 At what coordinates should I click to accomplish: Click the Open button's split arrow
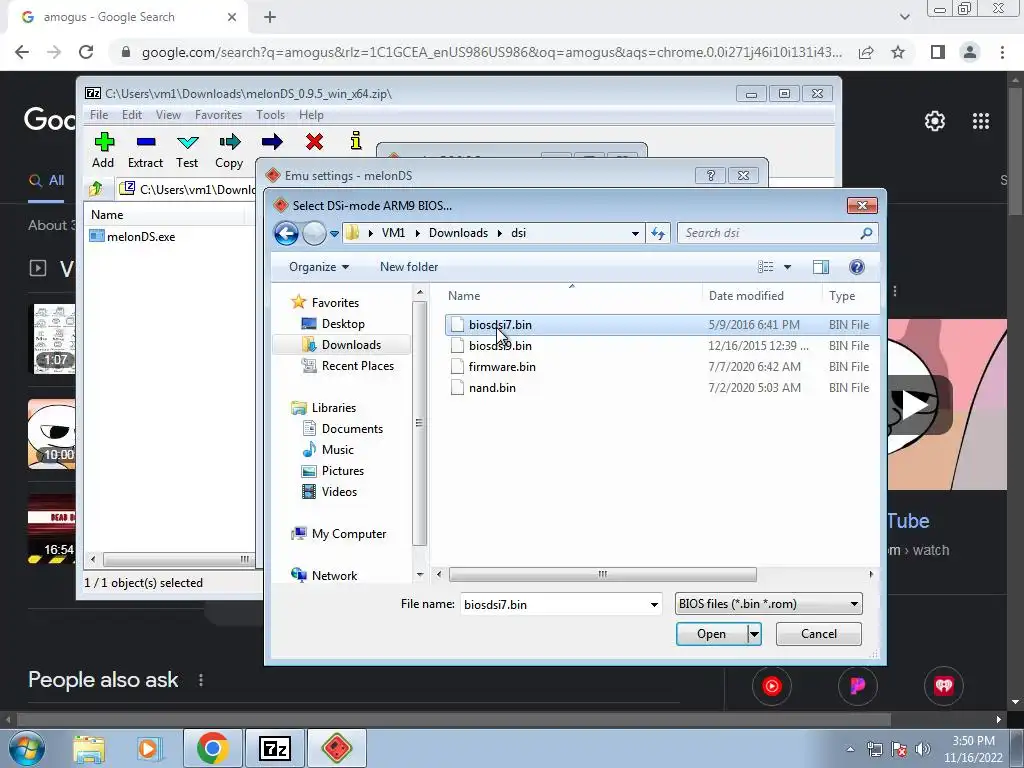(x=754, y=633)
